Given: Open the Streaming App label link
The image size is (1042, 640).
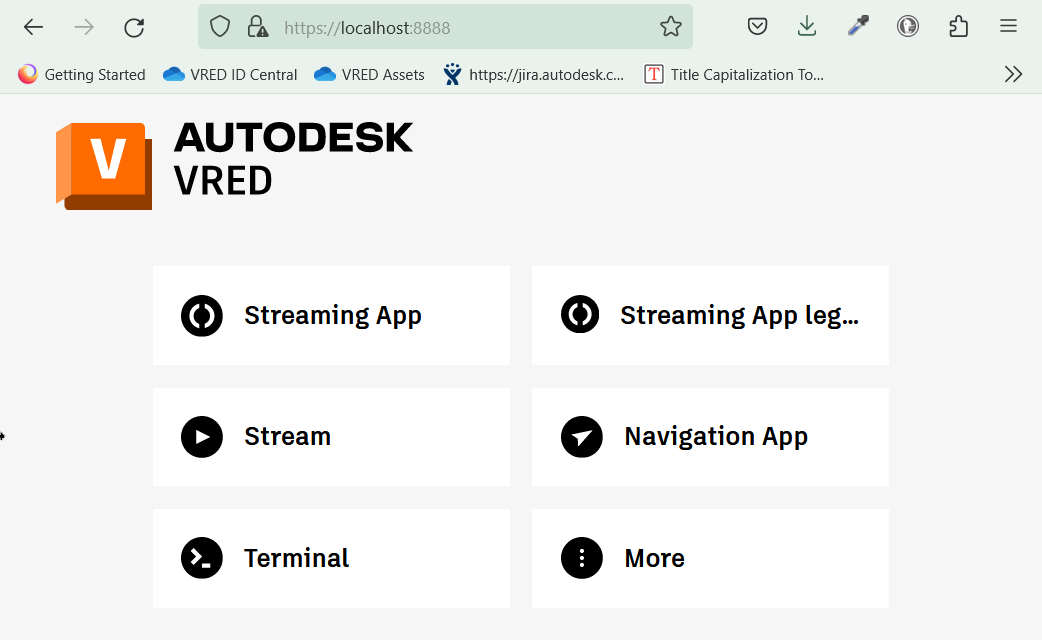Looking at the screenshot, I should pyautogui.click(x=333, y=316).
